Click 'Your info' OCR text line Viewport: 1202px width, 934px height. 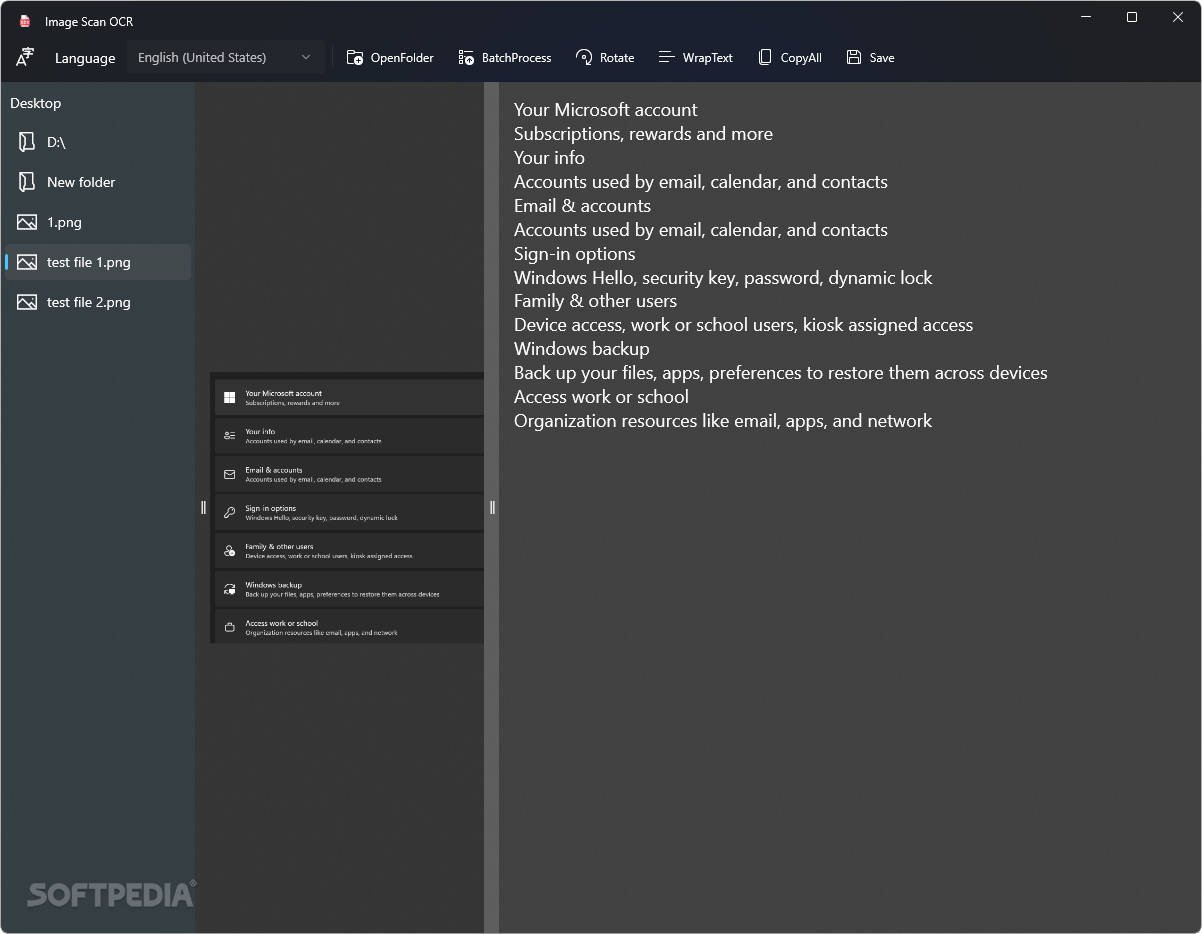549,158
